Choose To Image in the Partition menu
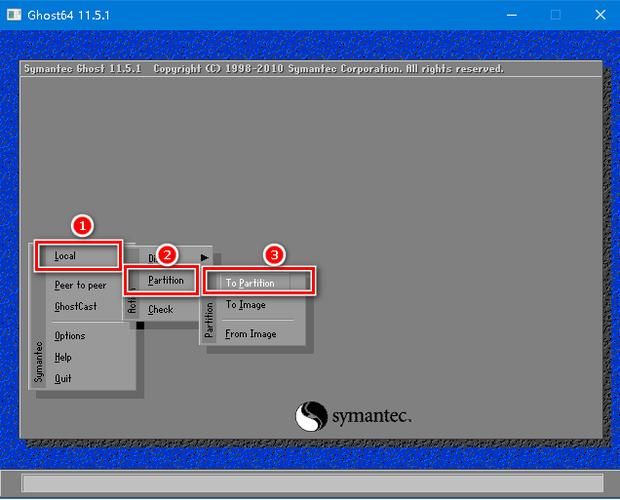Image resolution: width=620 pixels, height=500 pixels. [246, 305]
